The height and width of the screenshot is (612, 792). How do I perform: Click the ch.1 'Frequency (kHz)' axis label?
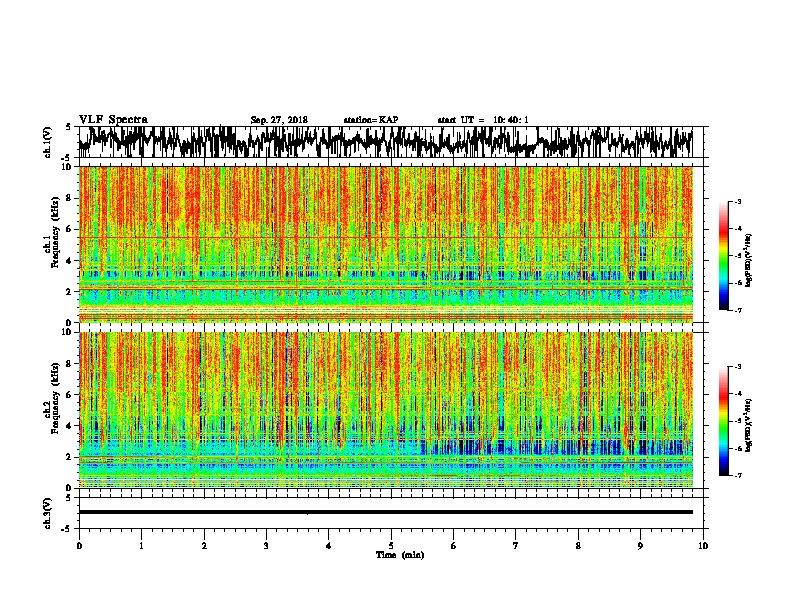pos(55,232)
